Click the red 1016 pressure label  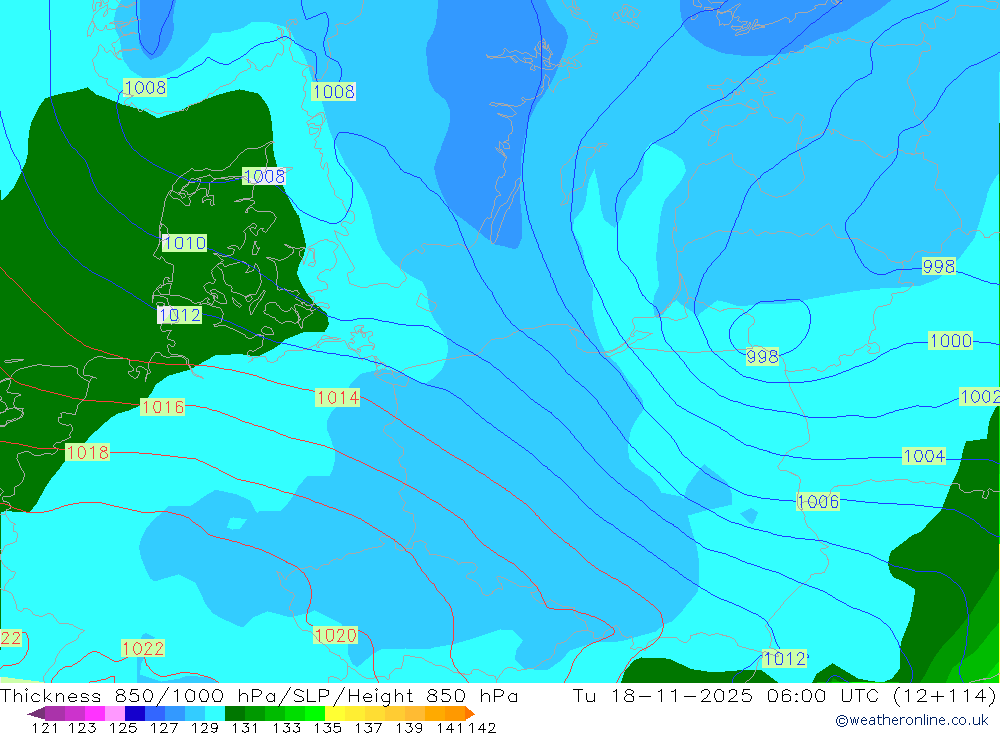pyautogui.click(x=163, y=407)
